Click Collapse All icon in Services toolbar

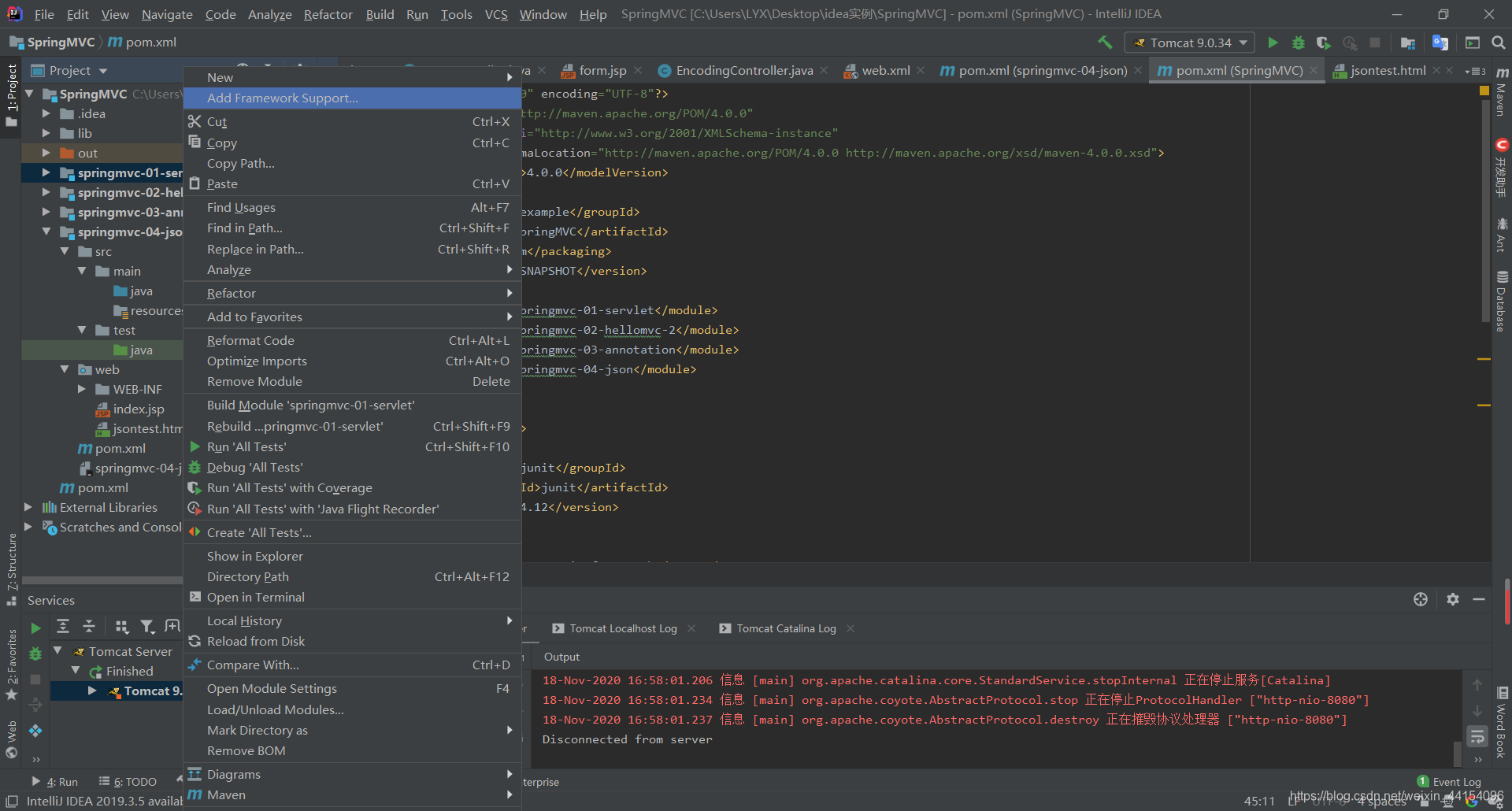point(89,626)
